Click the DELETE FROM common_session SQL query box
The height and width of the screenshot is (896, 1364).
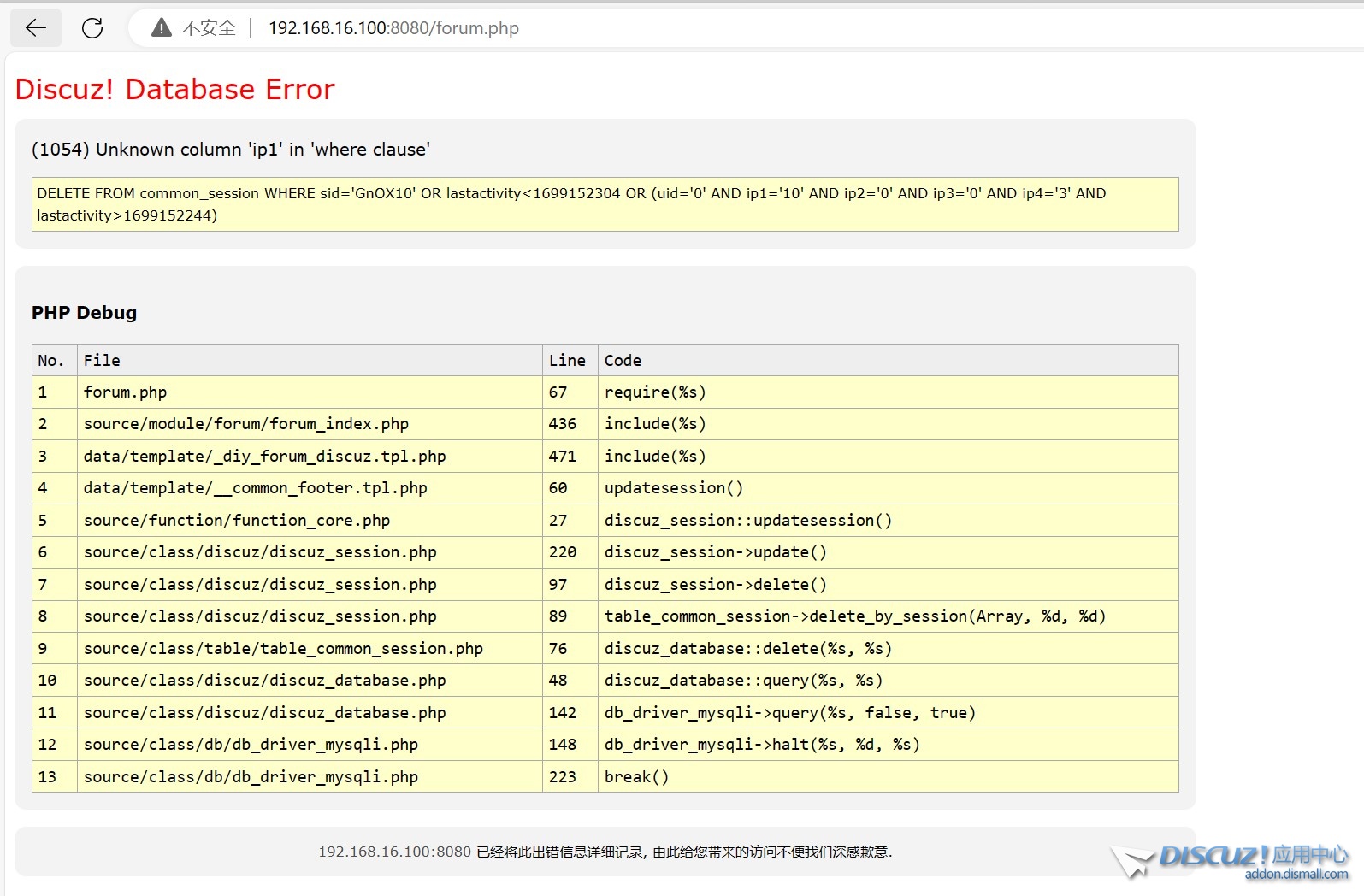pos(605,204)
